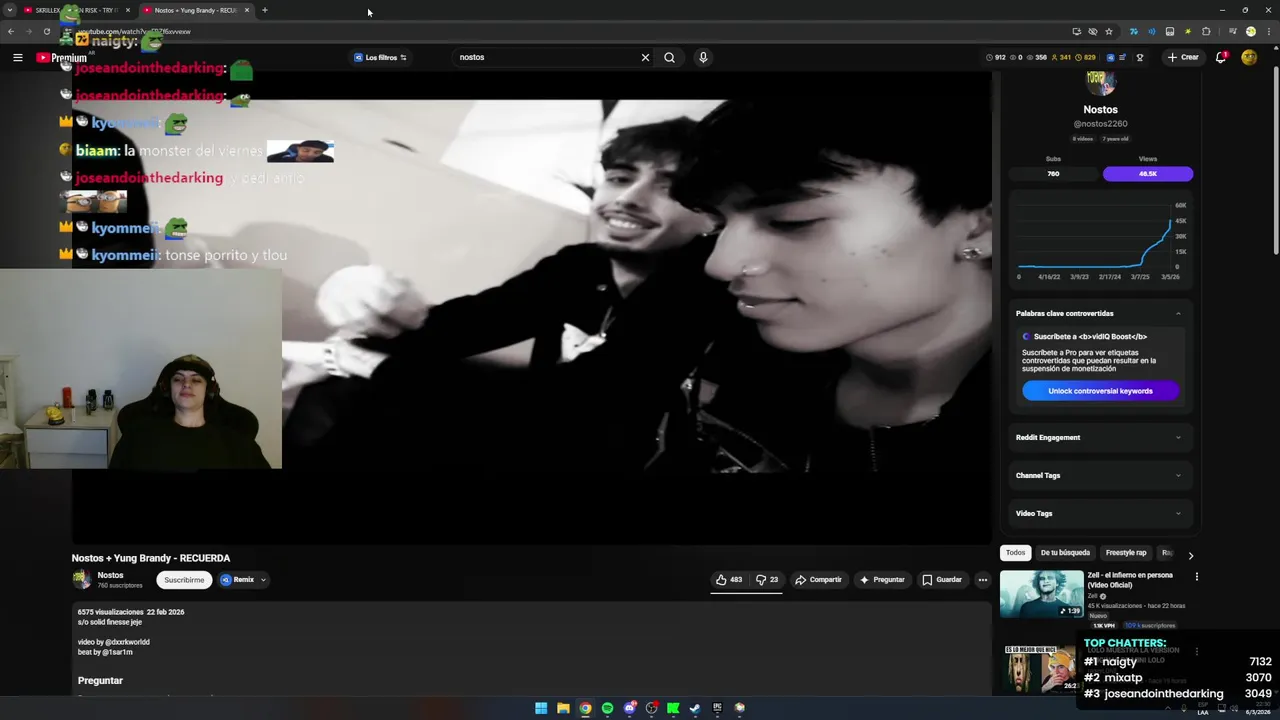Image resolution: width=1280 pixels, height=720 pixels.
Task: Click the @nostos2260 channel handle
Action: [1100, 124]
